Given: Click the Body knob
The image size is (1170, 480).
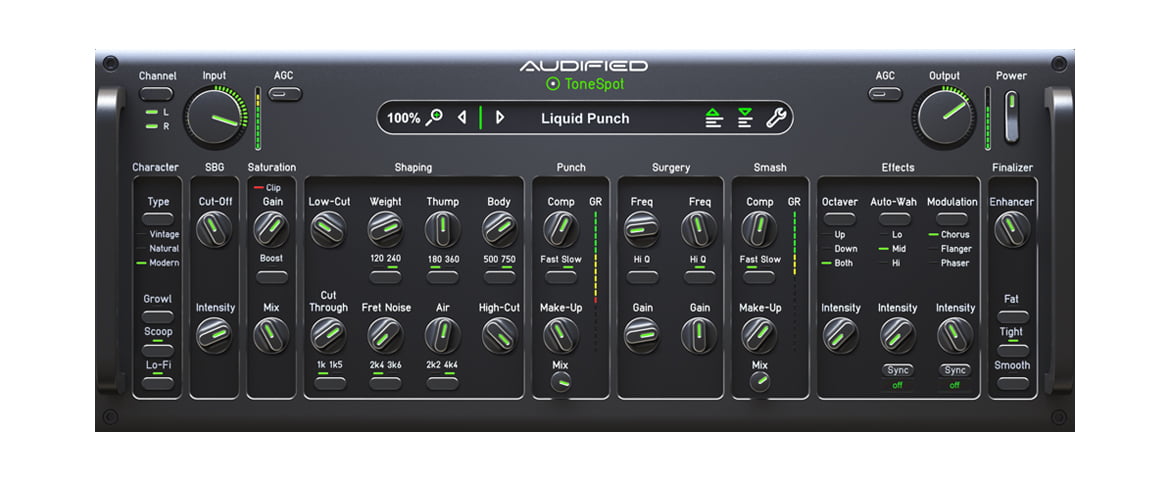Looking at the screenshot, I should 500,228.
